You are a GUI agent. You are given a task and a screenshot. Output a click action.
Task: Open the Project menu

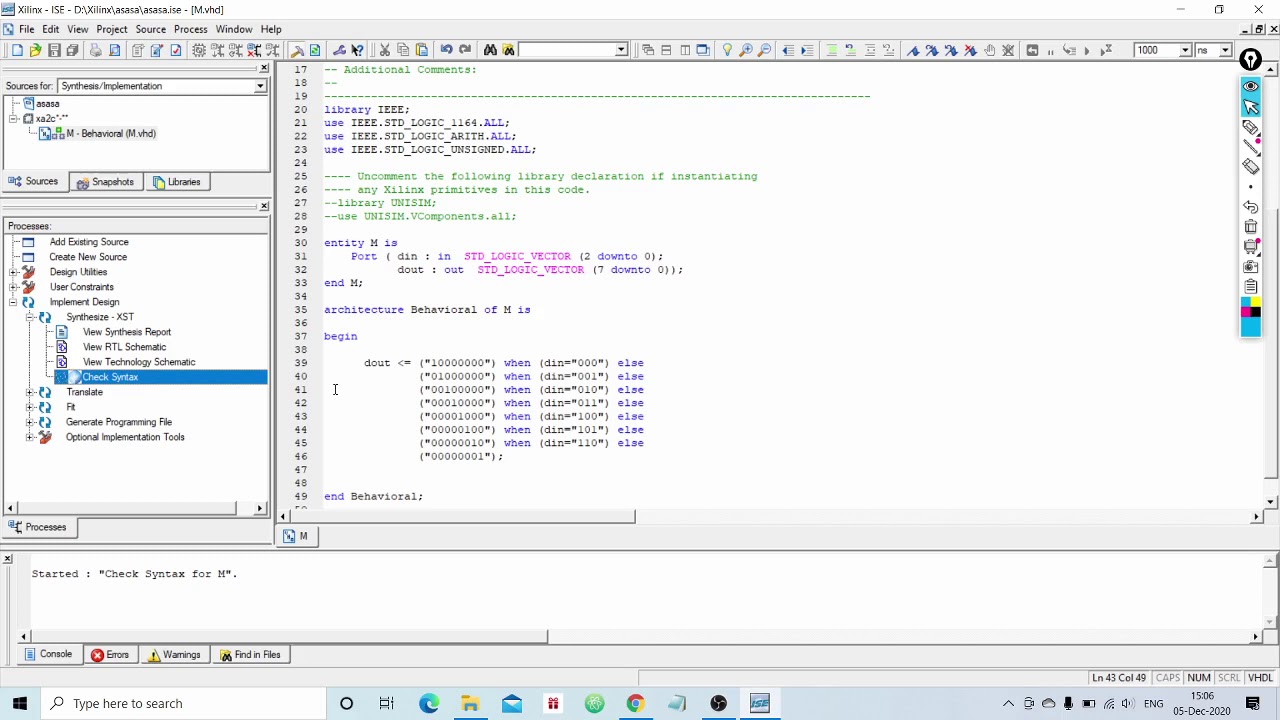pyautogui.click(x=111, y=29)
